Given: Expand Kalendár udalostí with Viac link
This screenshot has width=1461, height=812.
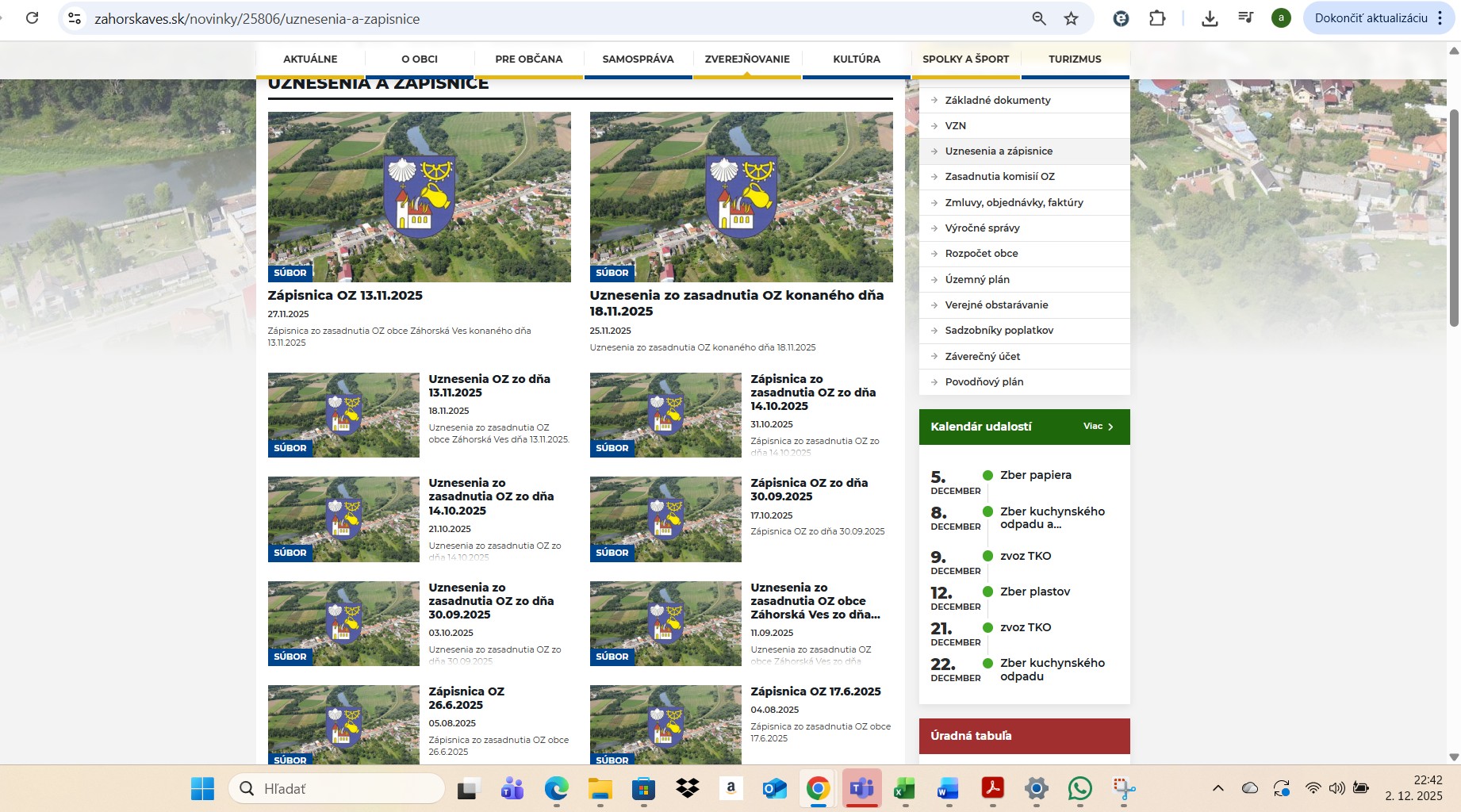Looking at the screenshot, I should pos(1098,427).
